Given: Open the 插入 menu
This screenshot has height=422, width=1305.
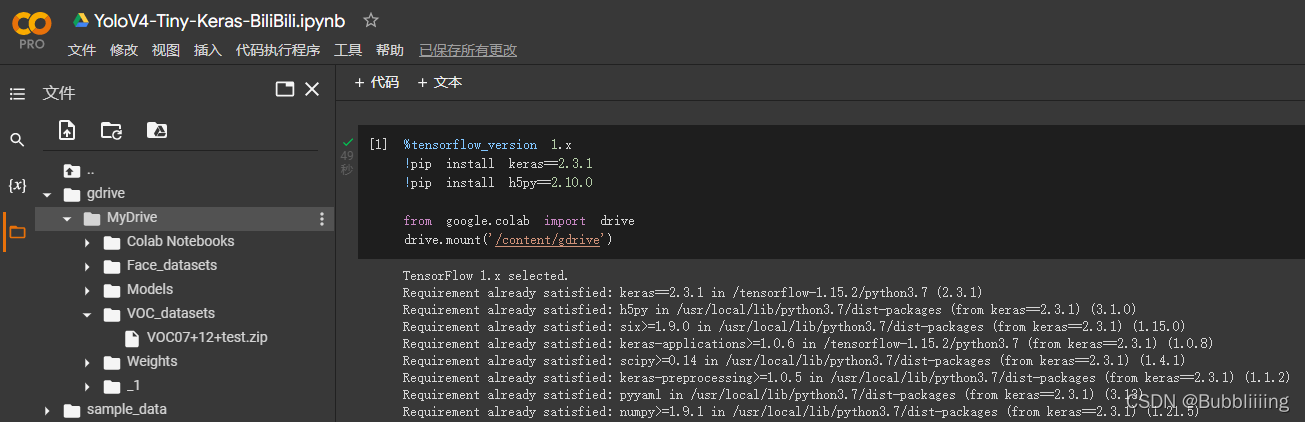Looking at the screenshot, I should point(208,50).
